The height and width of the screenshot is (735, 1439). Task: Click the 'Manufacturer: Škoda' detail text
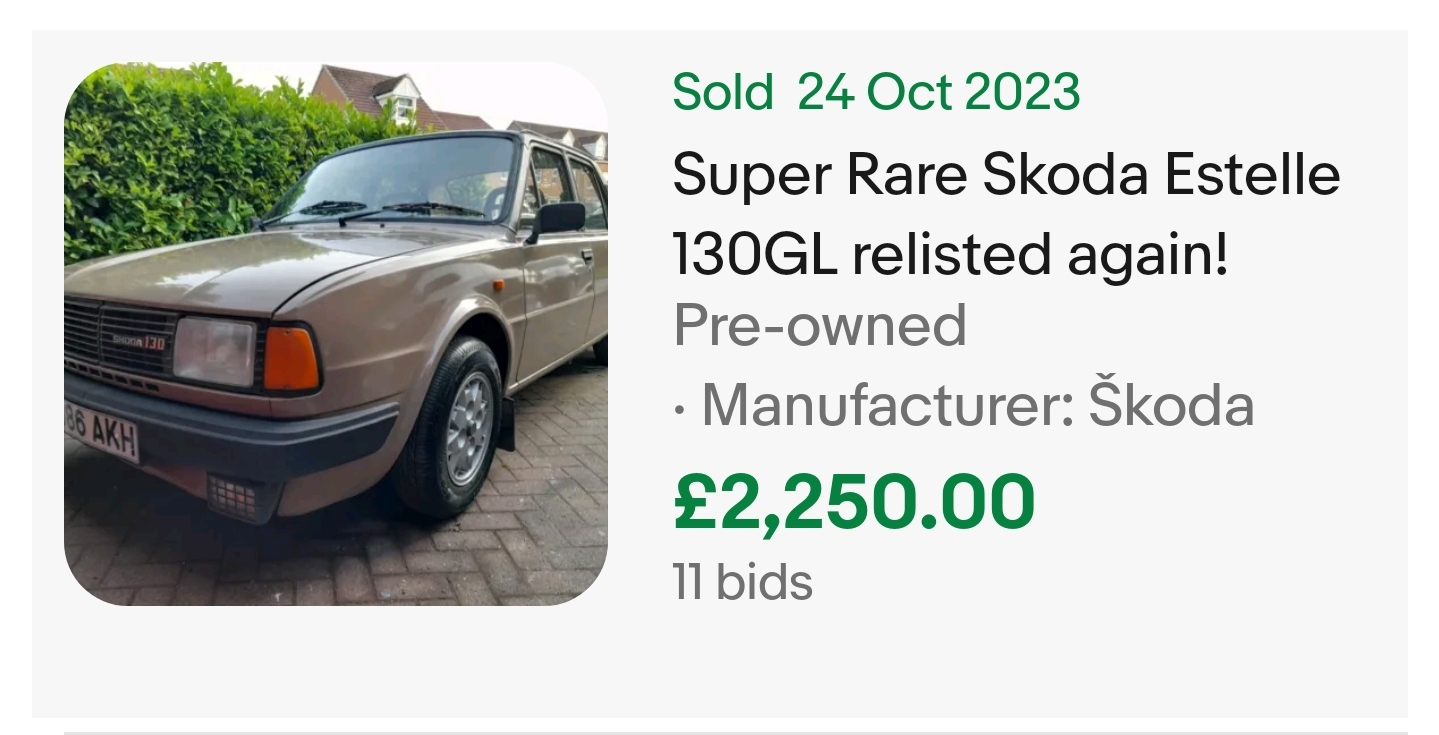[x=975, y=406]
